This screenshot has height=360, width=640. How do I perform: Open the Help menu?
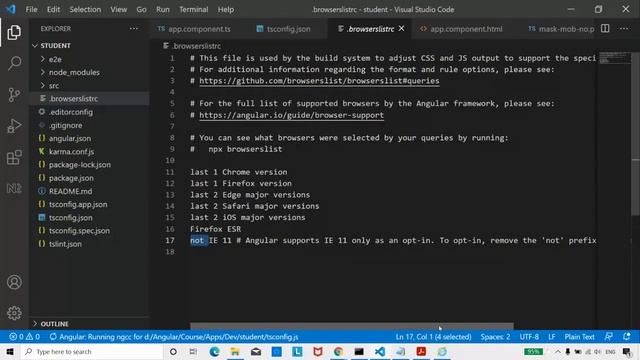click(226, 9)
